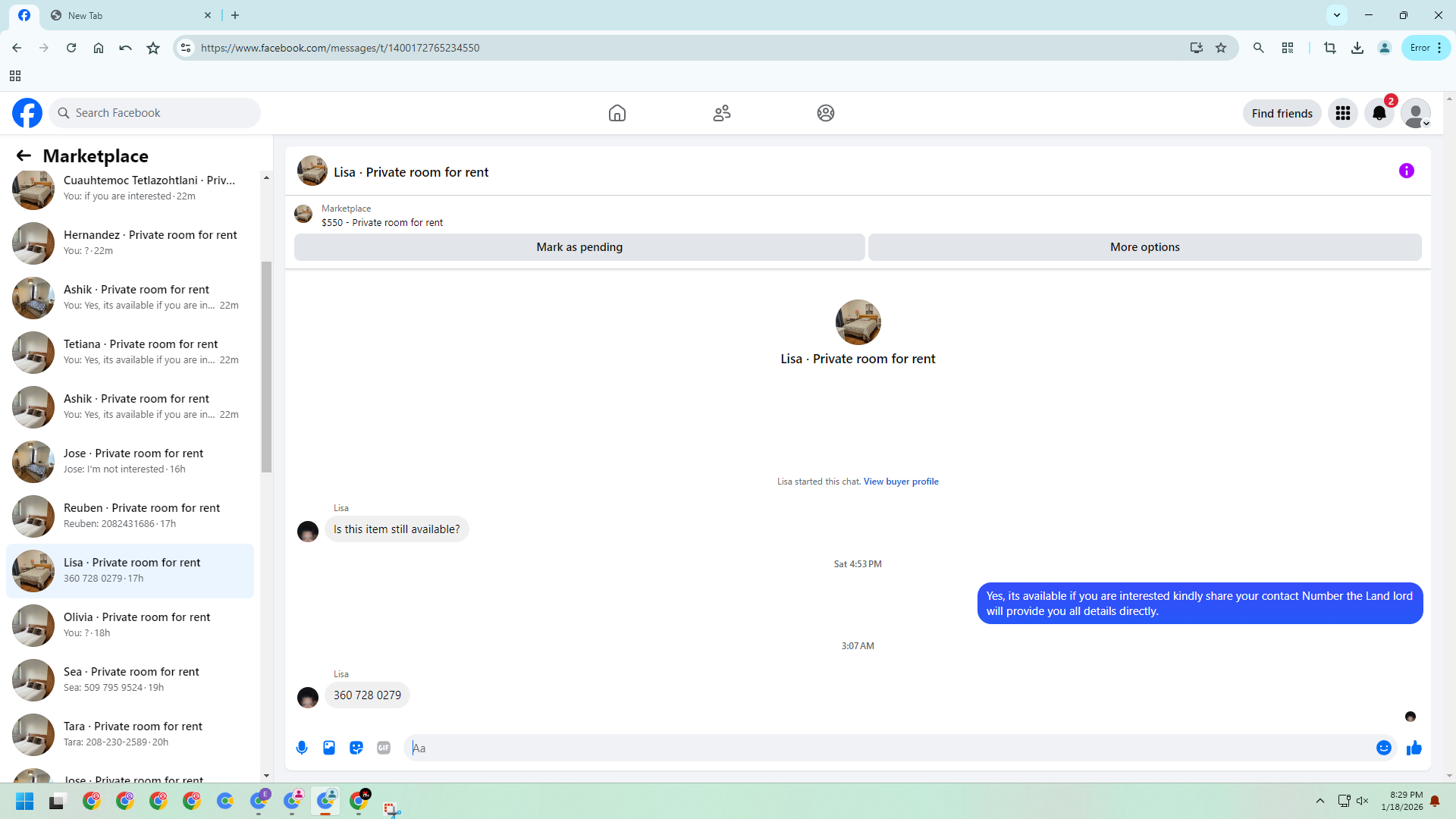This screenshot has height=819, width=1456.
Task: Open the Facebook apps grid menu
Action: 1343,113
